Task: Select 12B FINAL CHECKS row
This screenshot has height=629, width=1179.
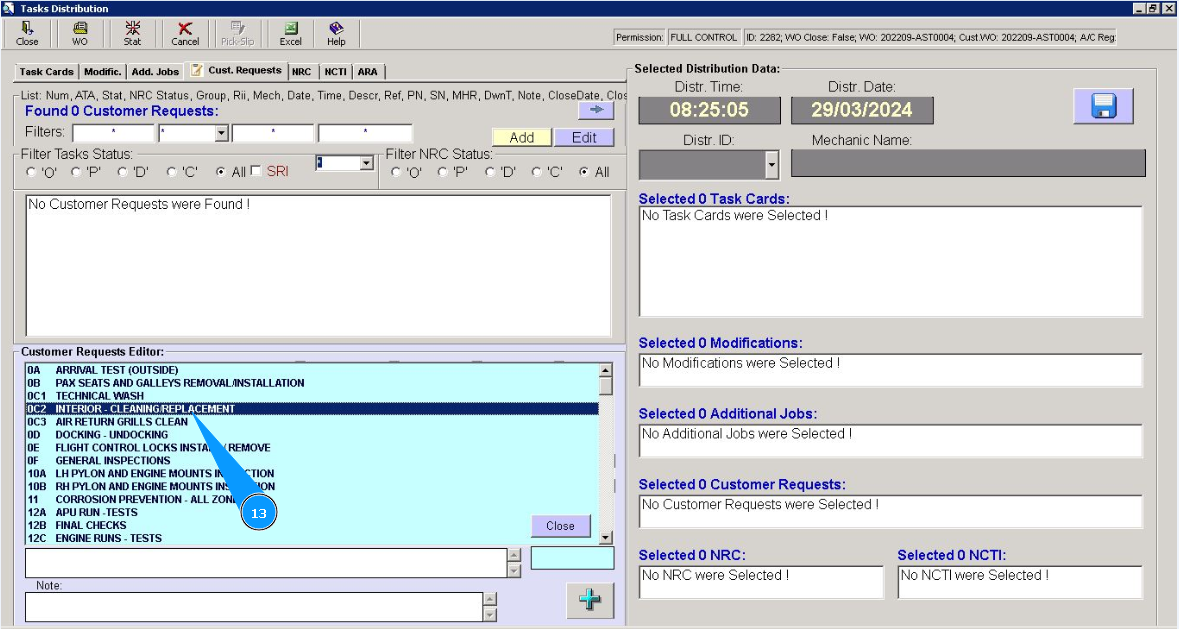Action: click(x=312, y=525)
